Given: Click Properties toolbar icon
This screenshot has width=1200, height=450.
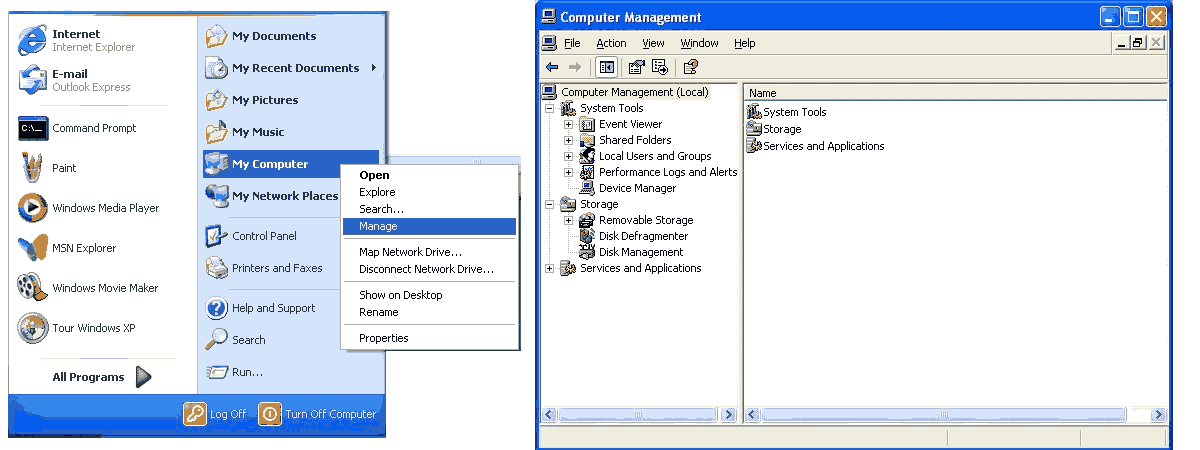Looking at the screenshot, I should click(636, 67).
